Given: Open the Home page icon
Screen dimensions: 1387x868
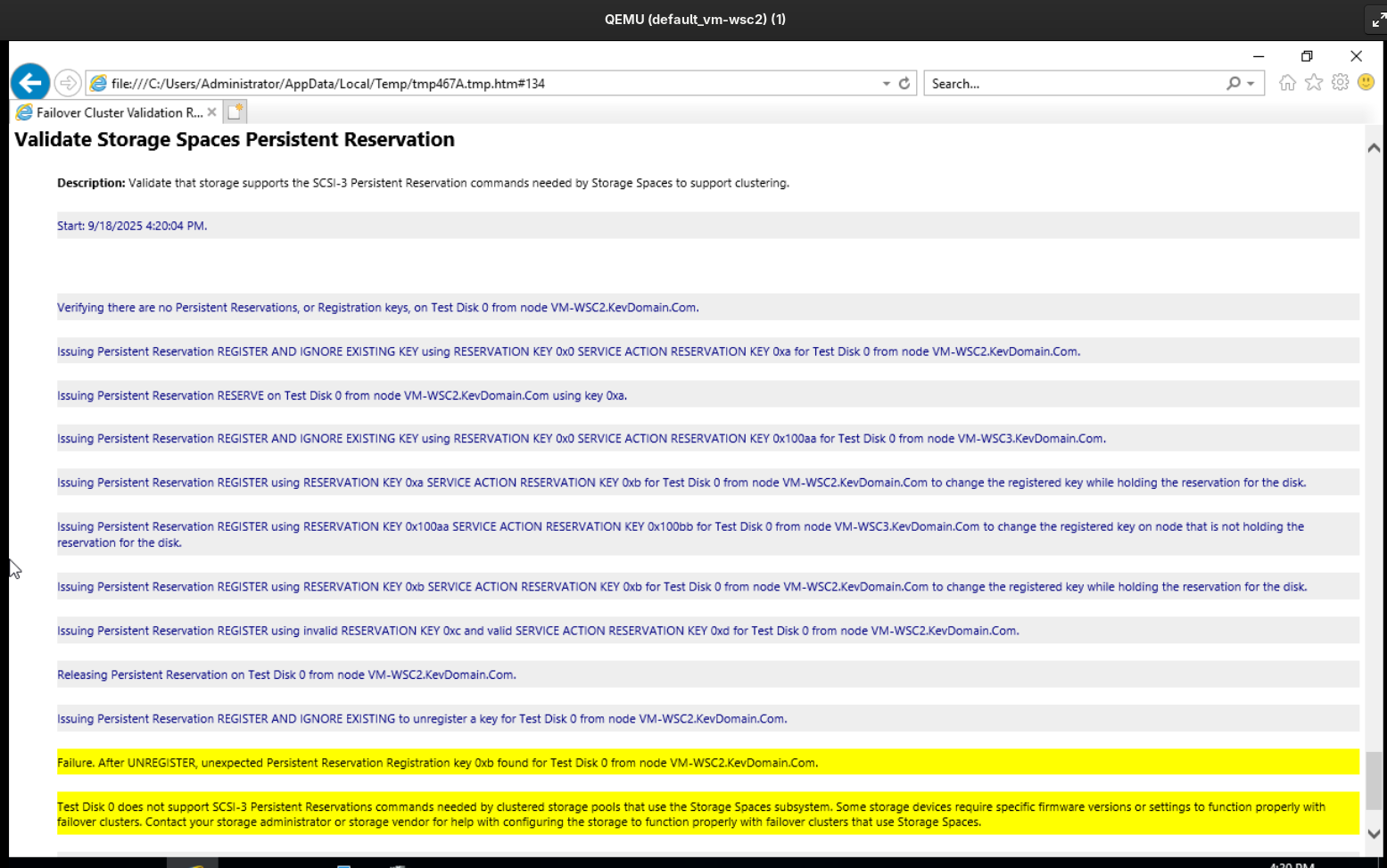Looking at the screenshot, I should 1287,83.
